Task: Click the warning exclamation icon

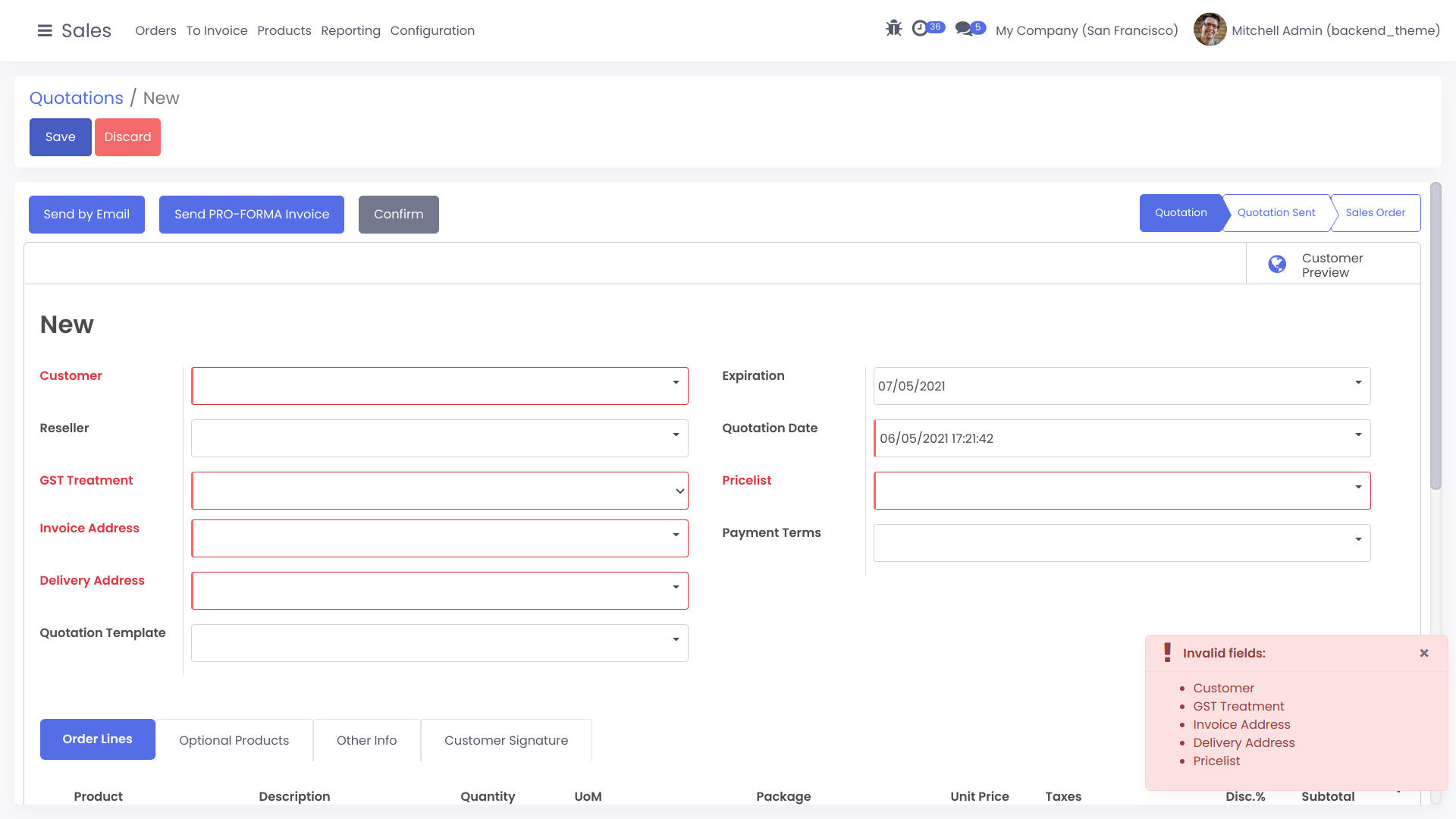Action: (1167, 653)
